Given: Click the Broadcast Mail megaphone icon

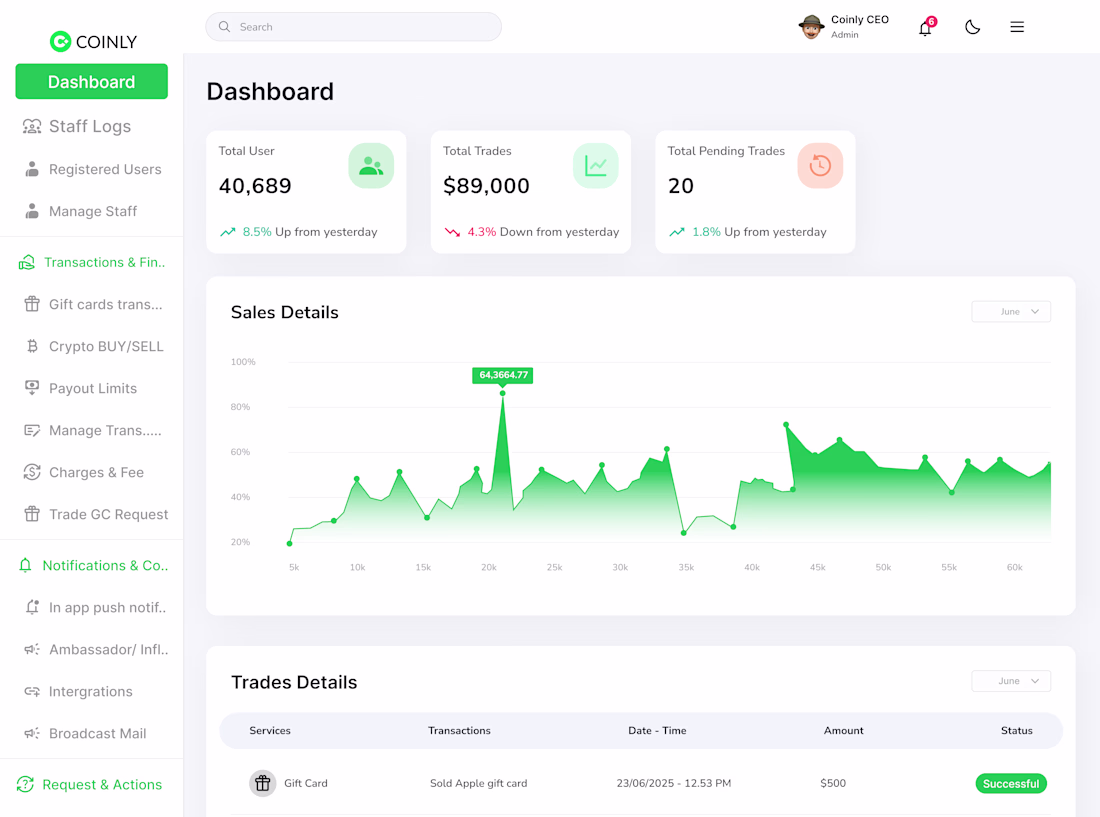Looking at the screenshot, I should (x=32, y=734).
